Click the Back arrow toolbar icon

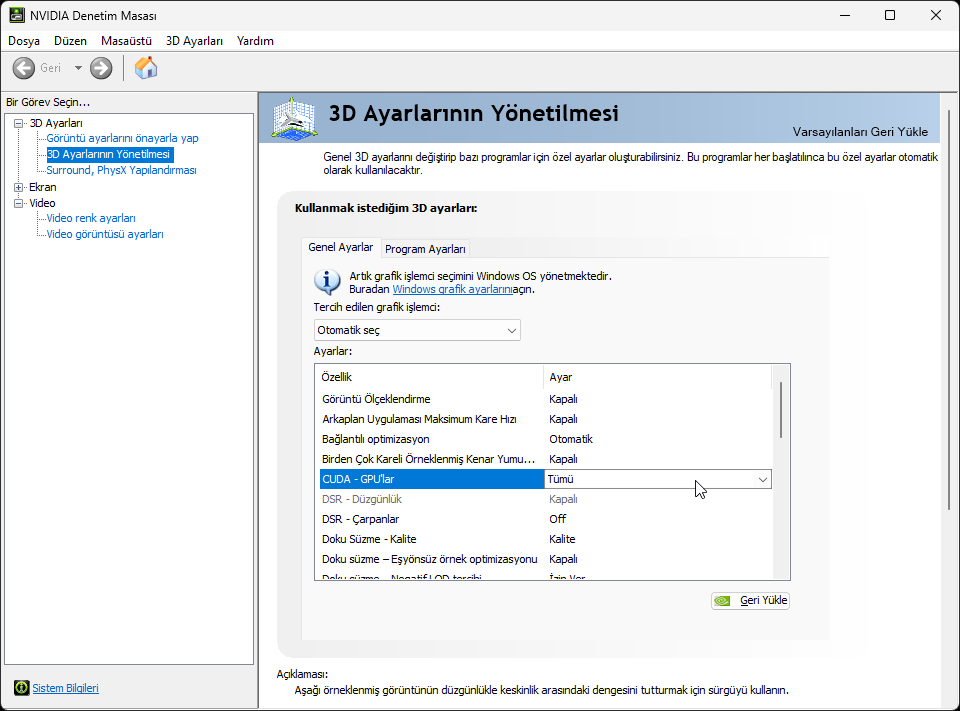click(x=24, y=68)
